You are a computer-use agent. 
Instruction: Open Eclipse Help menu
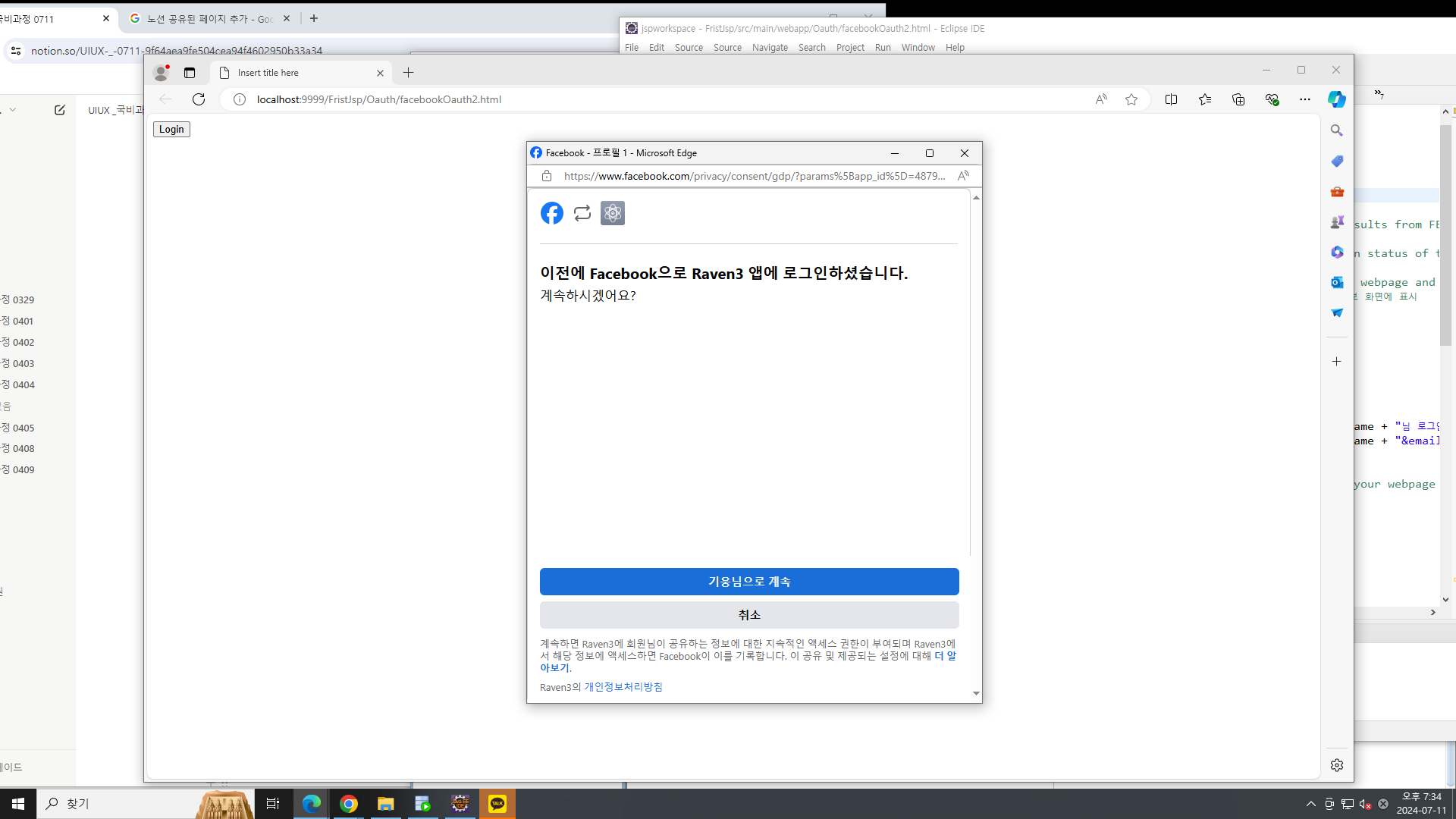[955, 48]
